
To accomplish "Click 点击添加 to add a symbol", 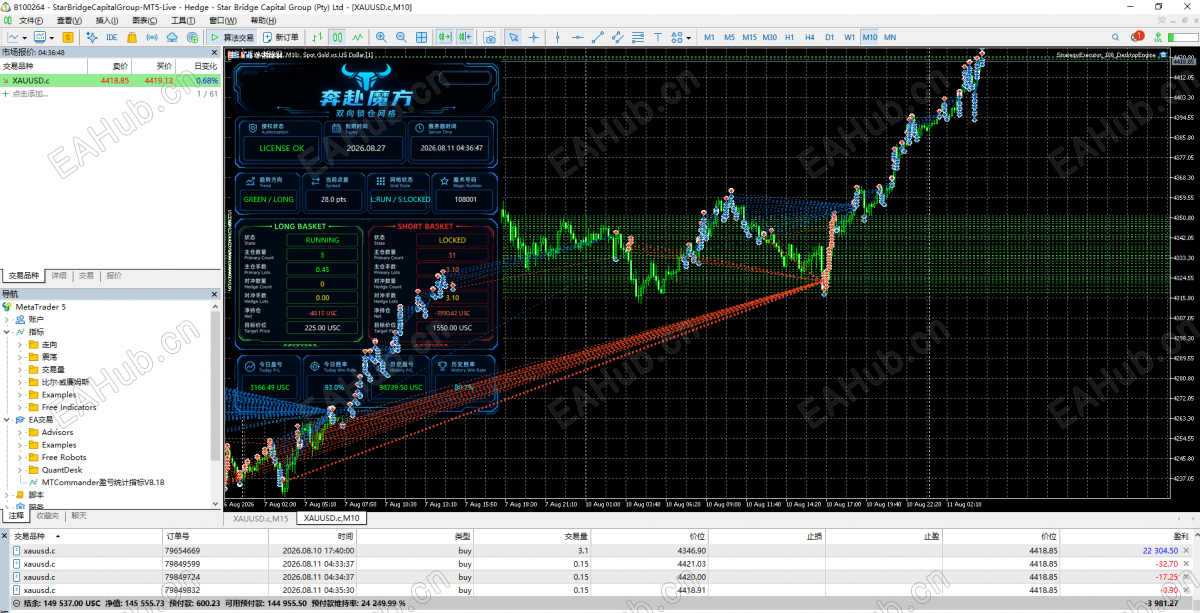I will (x=30, y=93).
